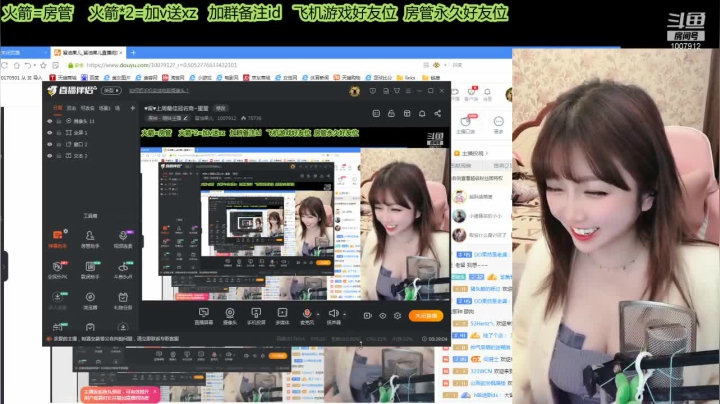Image resolution: width=720 pixels, height=404 pixels.
Task: Click the orange 关闭直播 button
Action: click(426, 316)
